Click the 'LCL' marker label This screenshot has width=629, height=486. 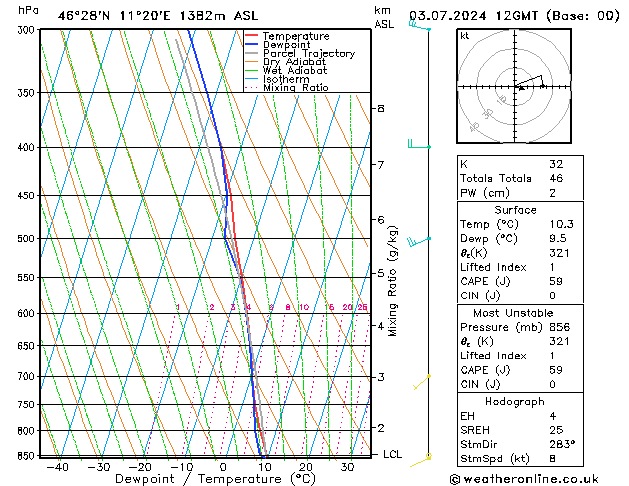pos(392,454)
